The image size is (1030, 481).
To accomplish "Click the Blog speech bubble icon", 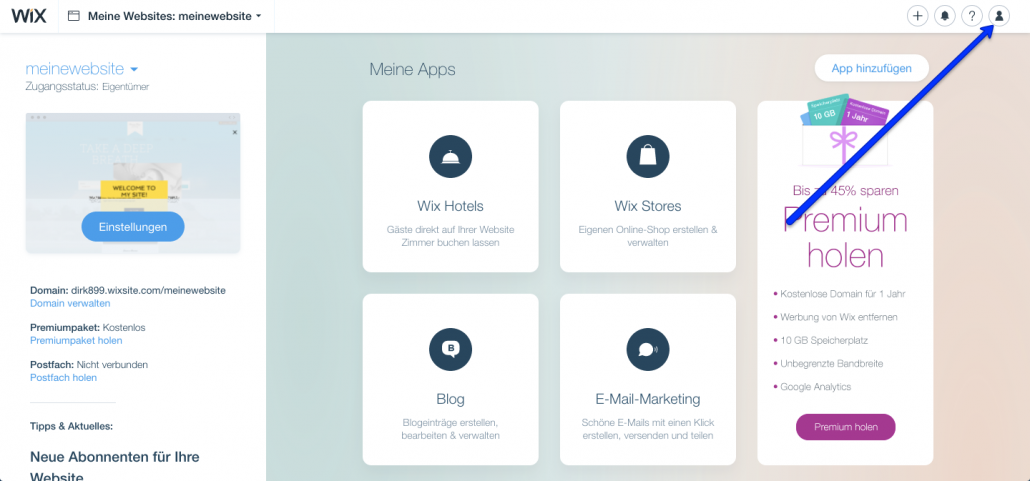I will point(450,350).
